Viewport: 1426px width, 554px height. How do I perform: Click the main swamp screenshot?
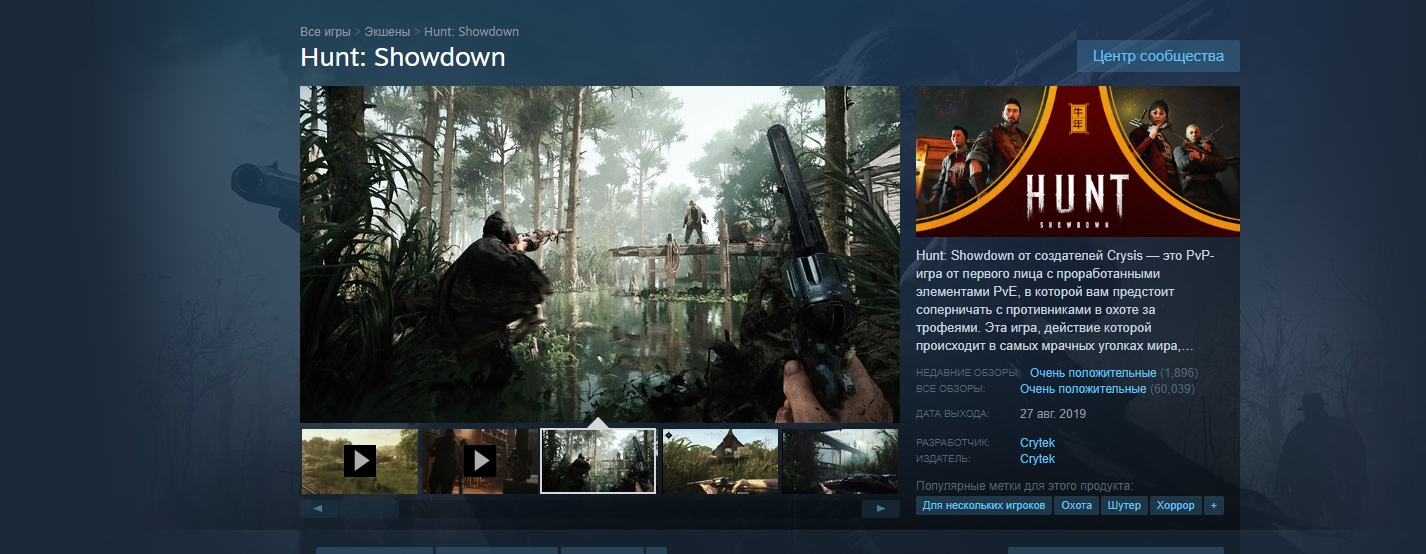(600, 254)
